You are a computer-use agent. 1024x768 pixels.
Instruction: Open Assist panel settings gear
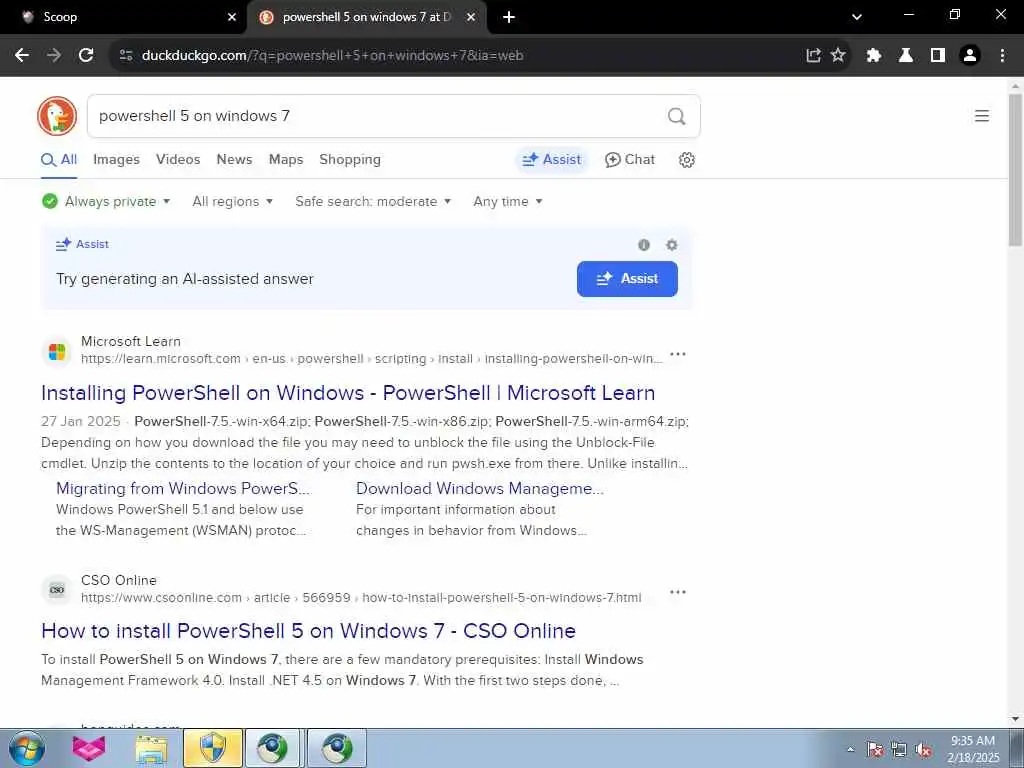671,245
